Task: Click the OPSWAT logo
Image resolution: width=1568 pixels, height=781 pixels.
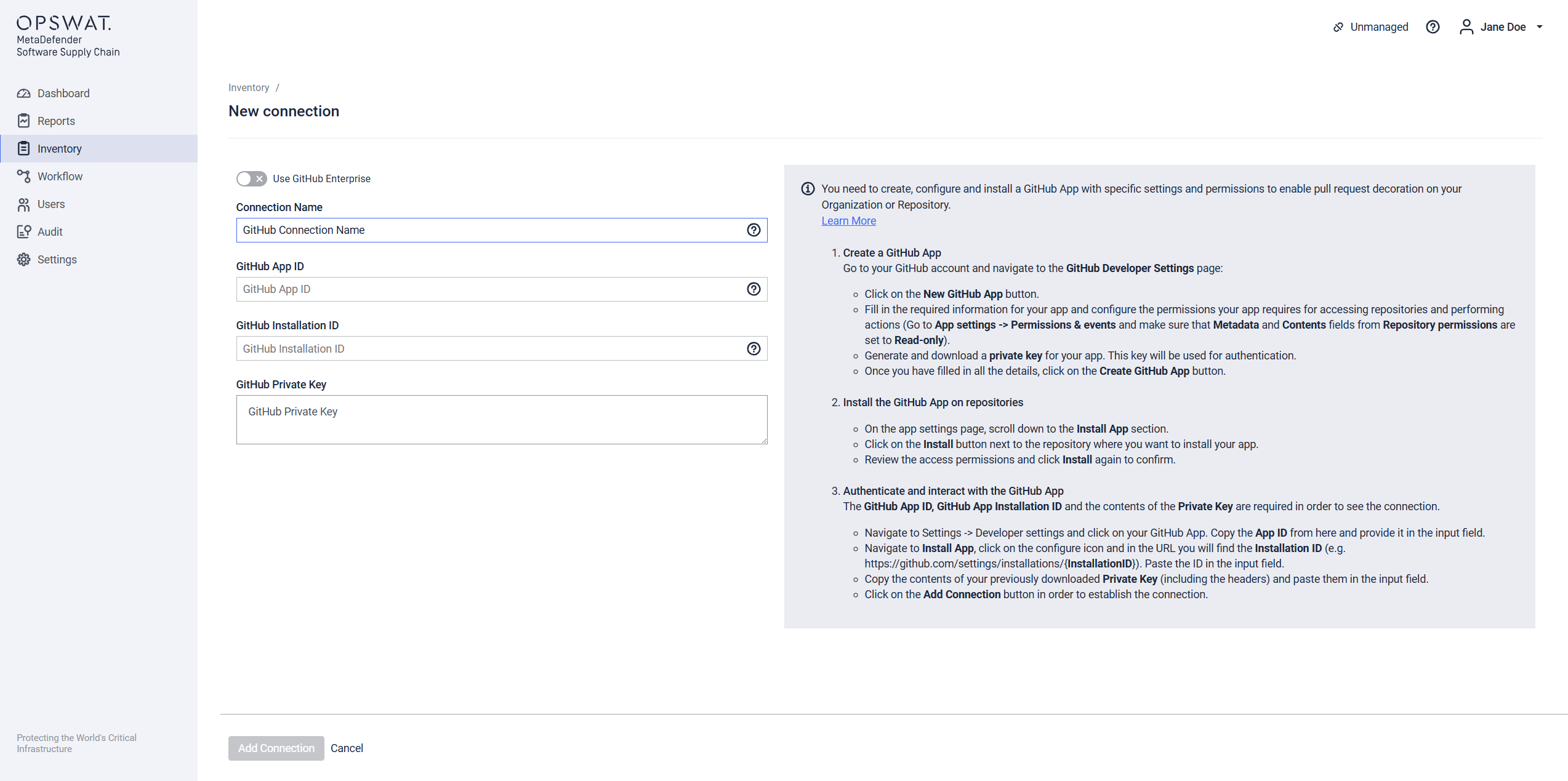Action: 64,23
